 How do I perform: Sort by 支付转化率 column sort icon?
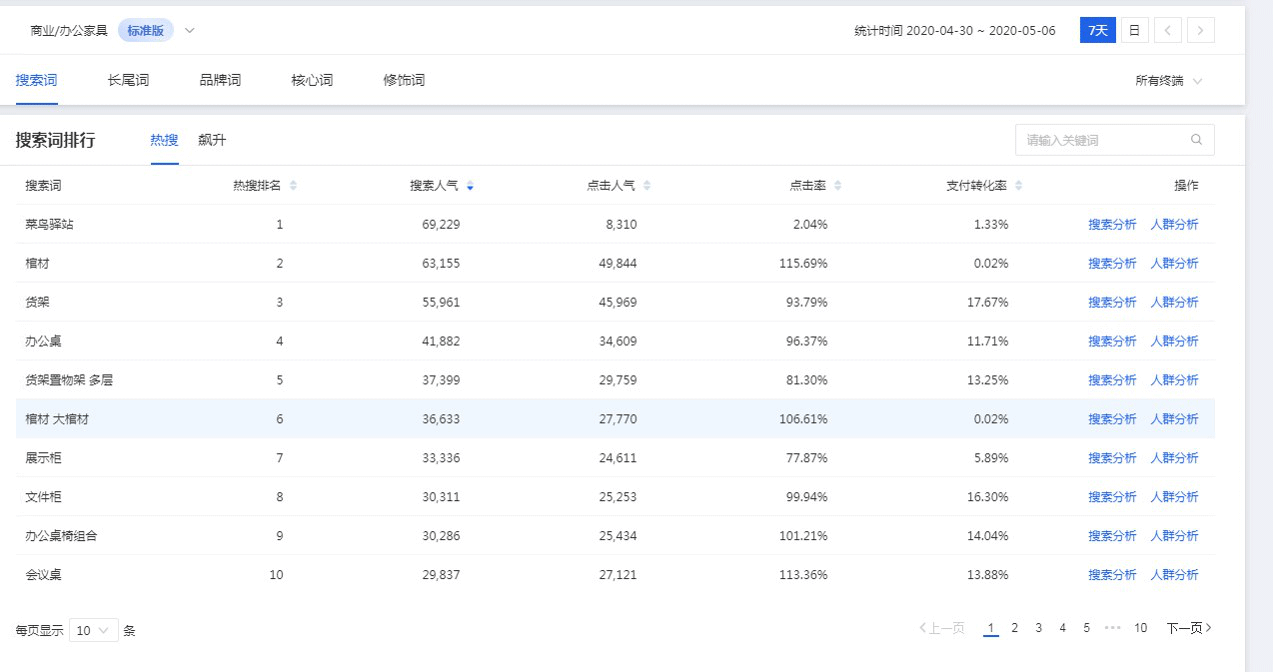pos(1018,186)
